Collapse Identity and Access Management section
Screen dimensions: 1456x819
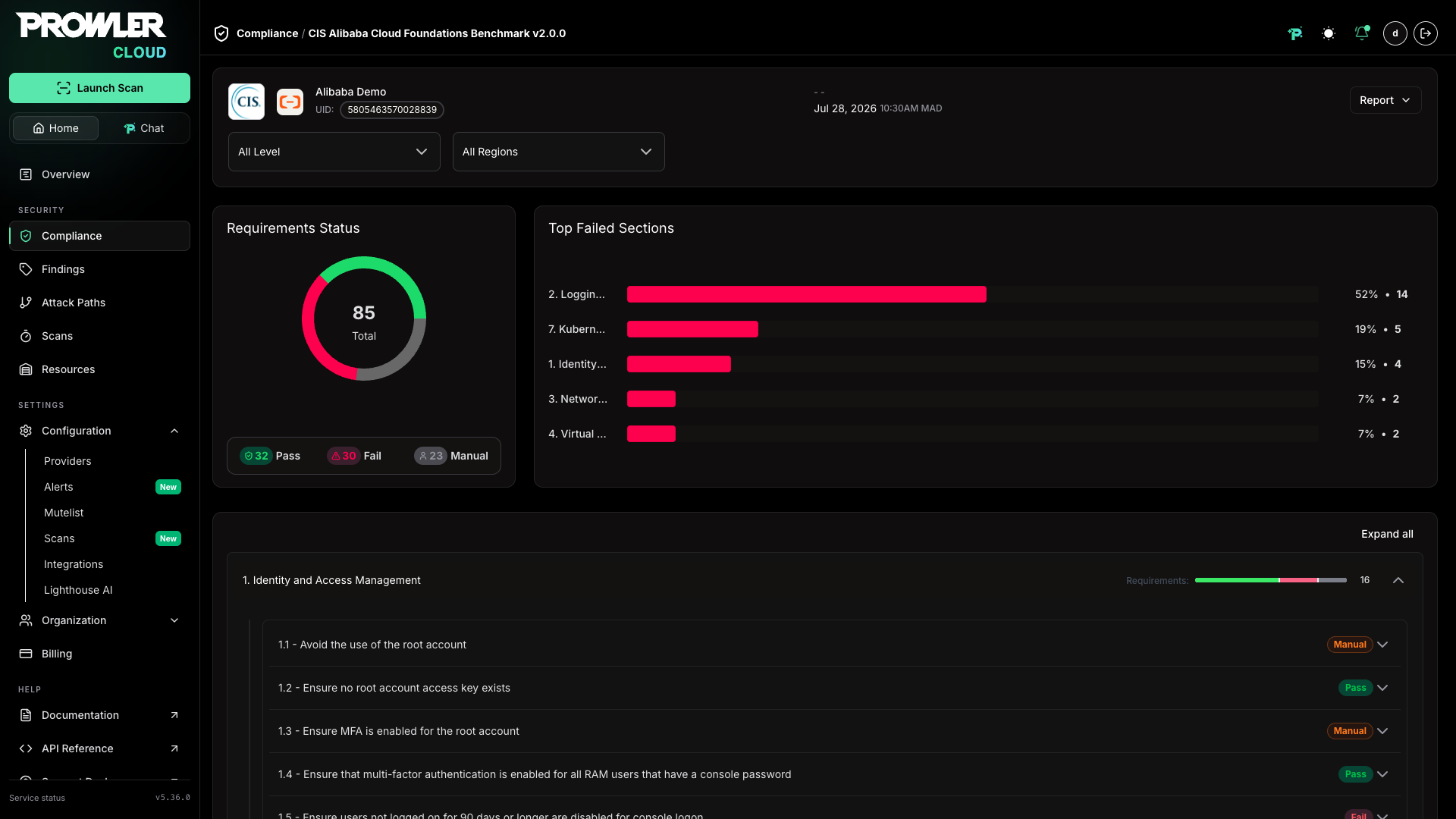pos(1398,580)
